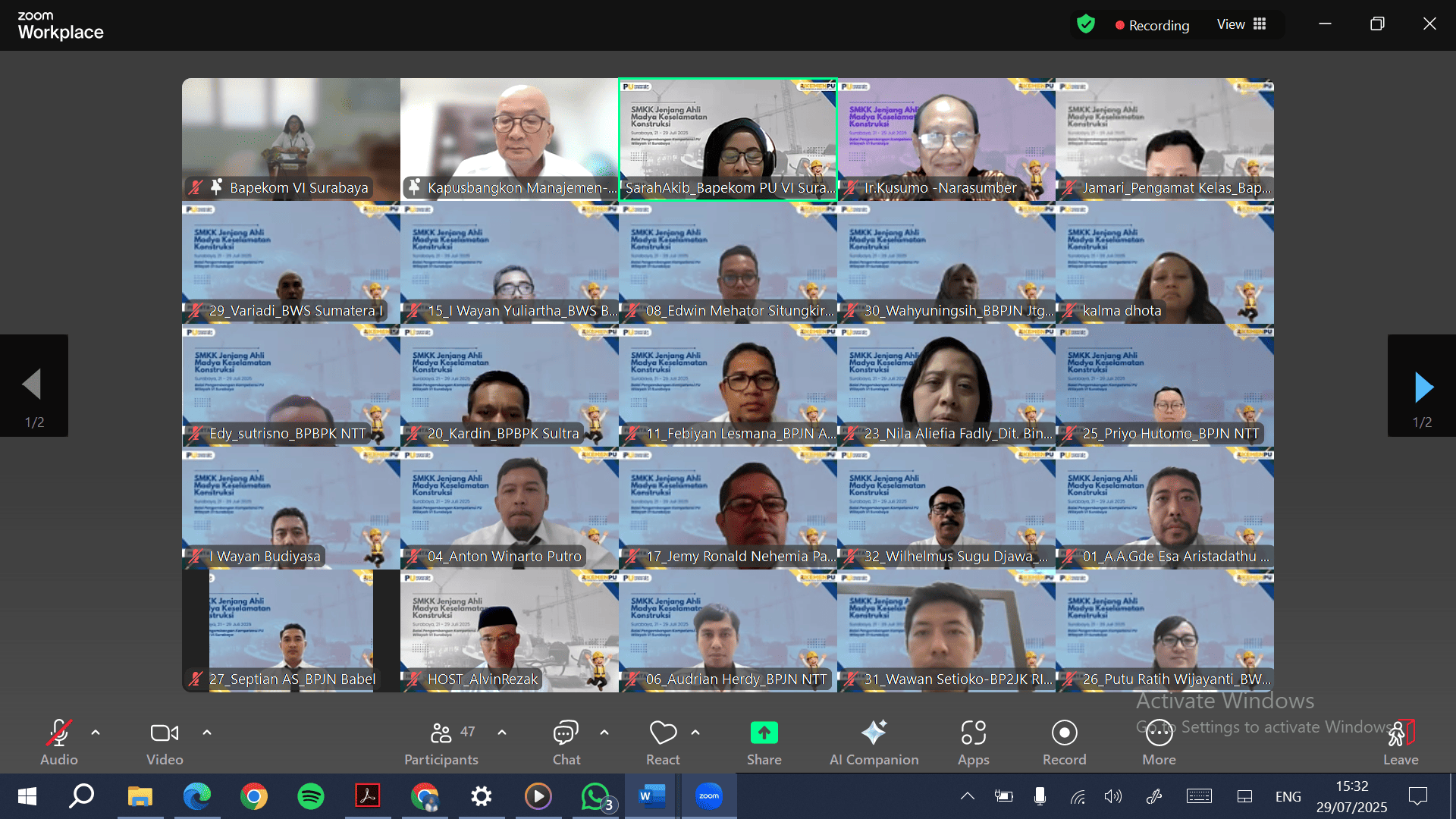Open the Chat panel
The image size is (1456, 819).
coord(566,742)
